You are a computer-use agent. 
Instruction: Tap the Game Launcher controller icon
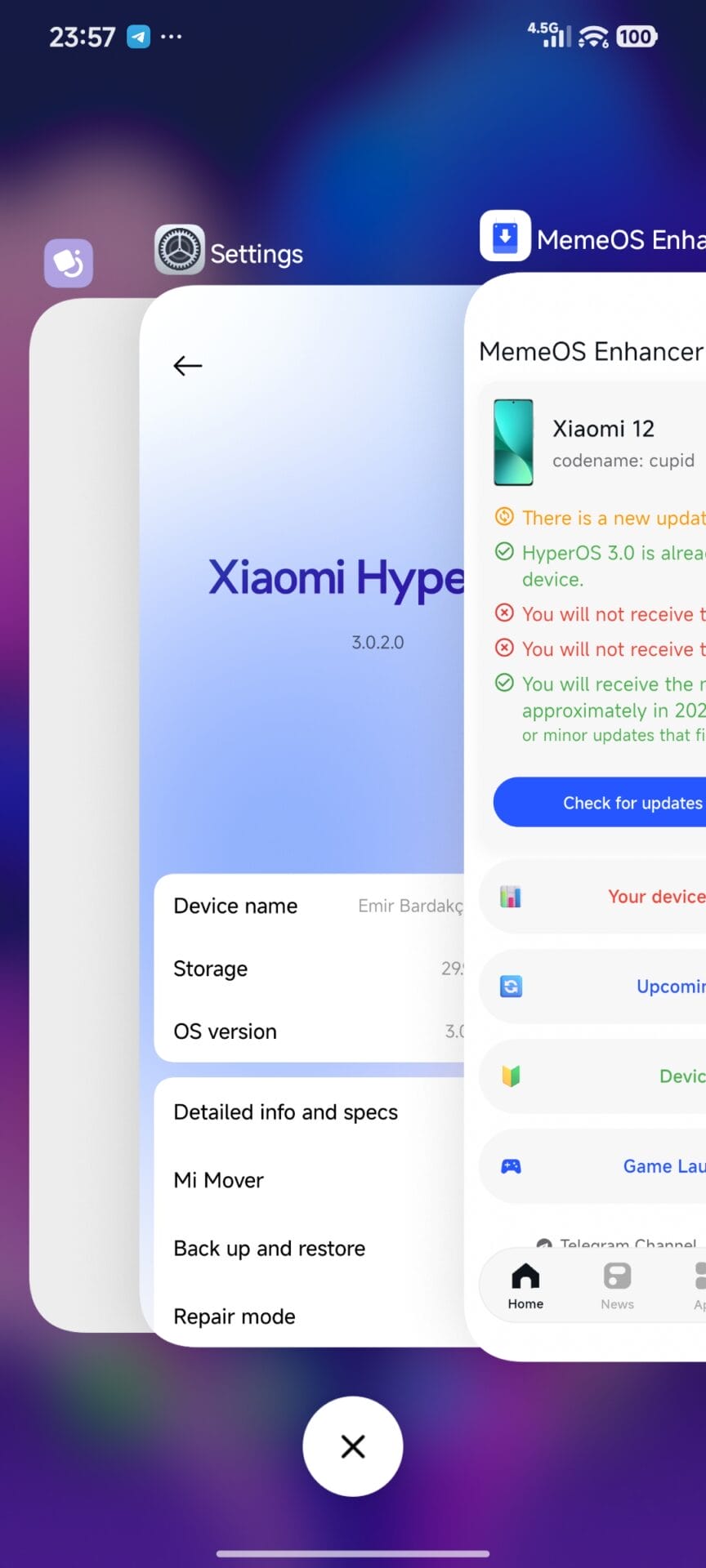click(511, 1166)
